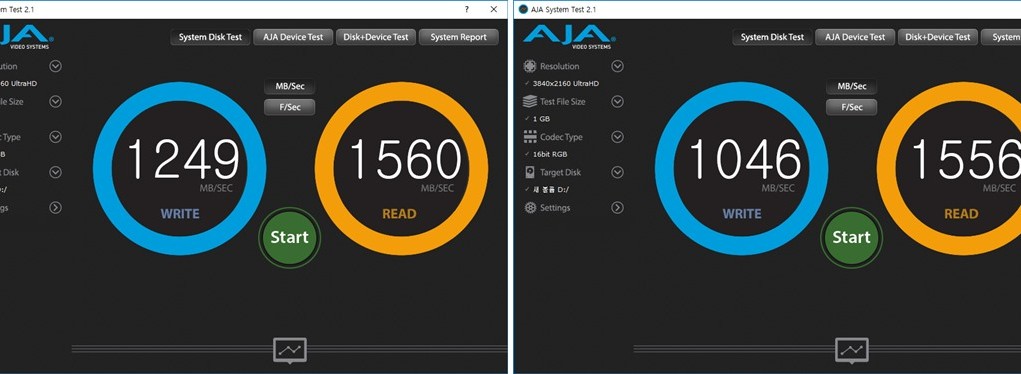Screen dimensions: 1021x374
Task: Click System Report button in left window
Action: 458,37
